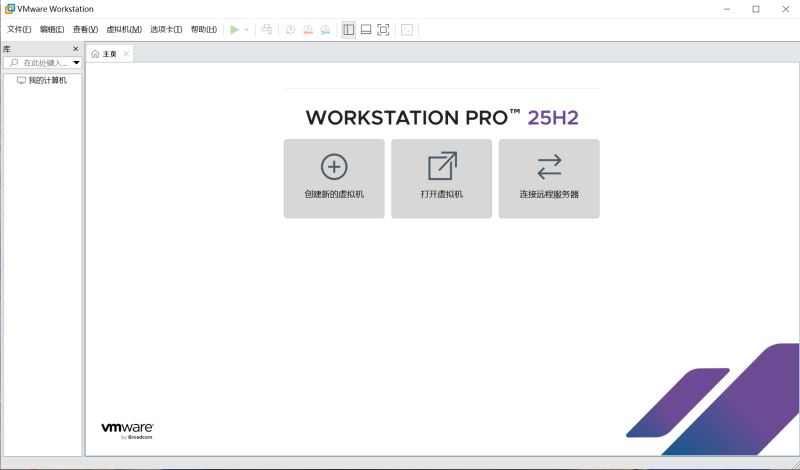Maximize the VMware Workstation window

756,9
